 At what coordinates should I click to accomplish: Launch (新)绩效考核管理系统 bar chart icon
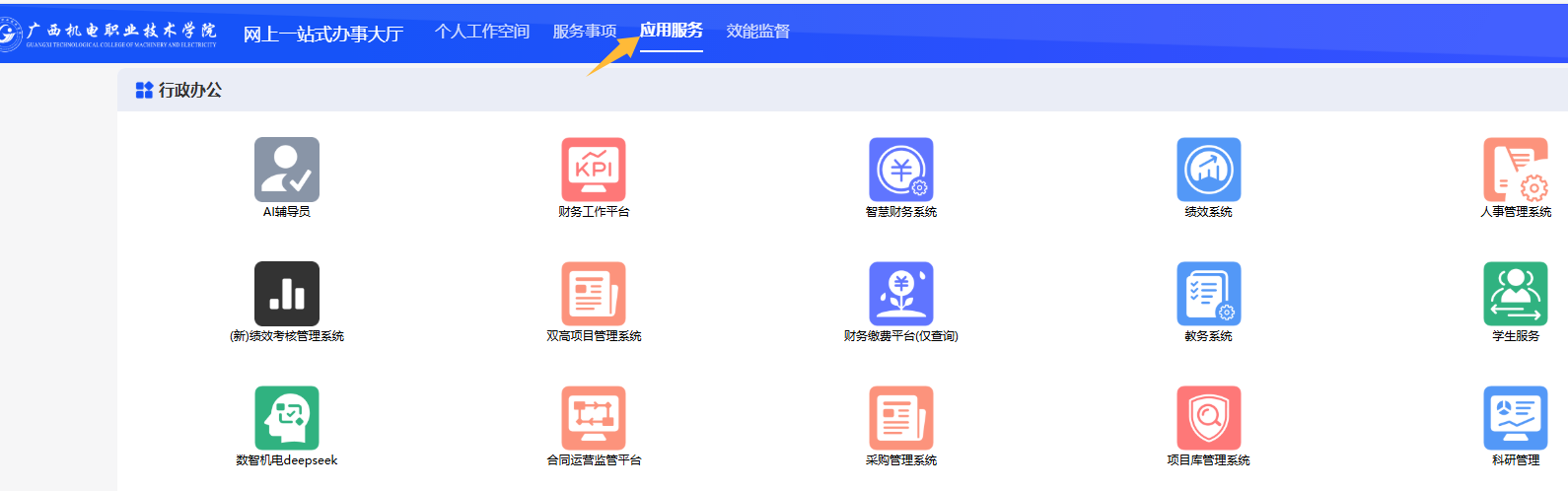point(286,294)
